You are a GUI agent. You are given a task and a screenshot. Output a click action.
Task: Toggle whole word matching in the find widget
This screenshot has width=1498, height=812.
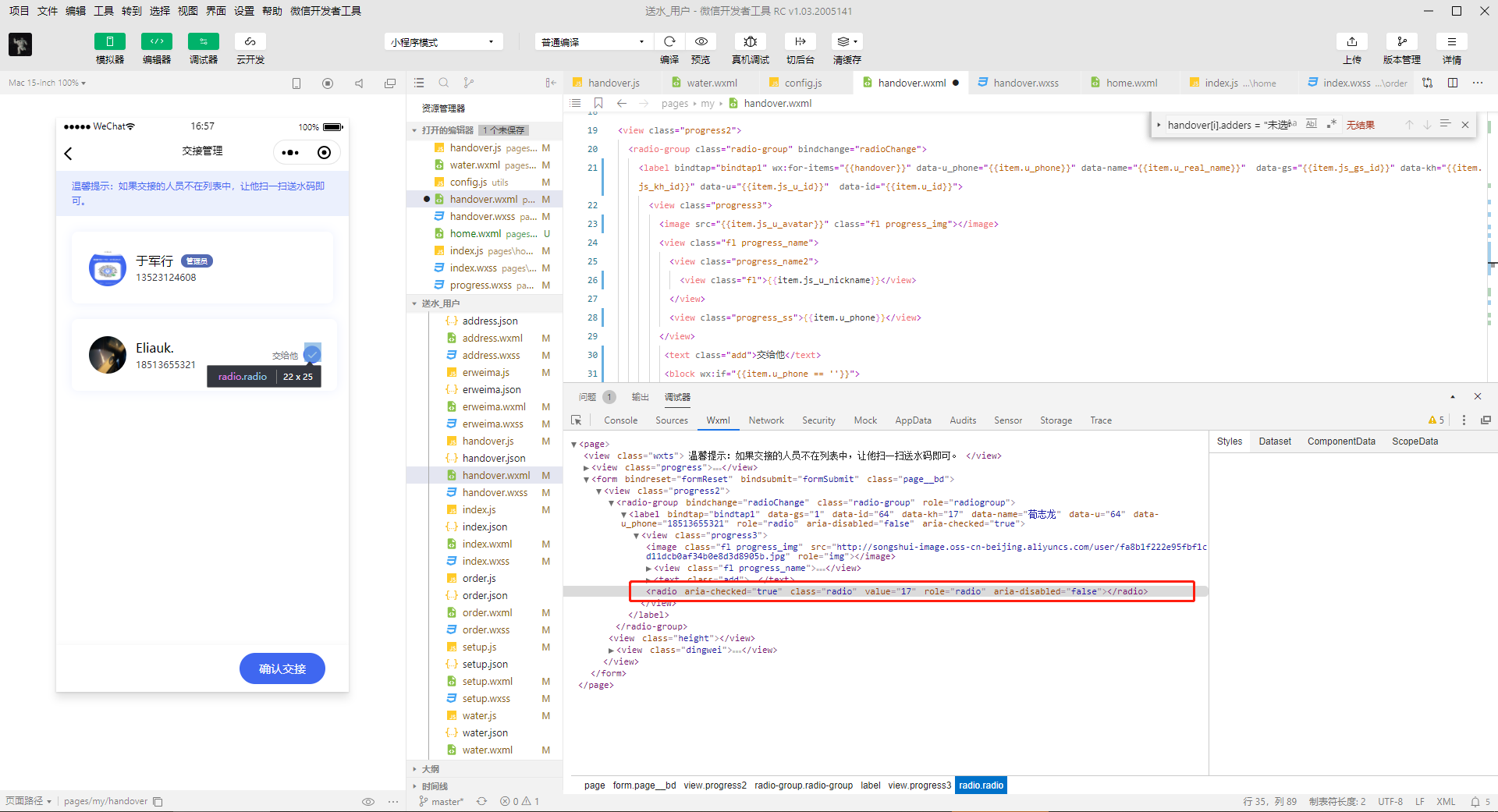pyautogui.click(x=1312, y=124)
